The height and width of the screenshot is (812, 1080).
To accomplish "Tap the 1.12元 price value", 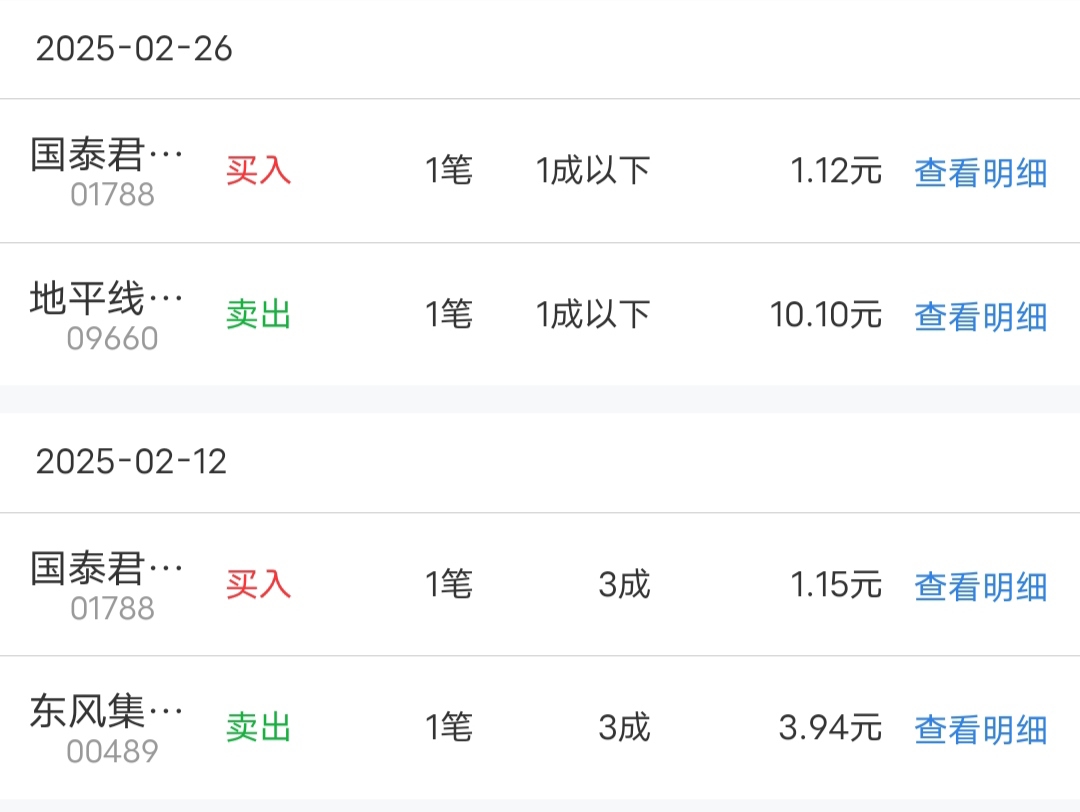I will click(835, 171).
